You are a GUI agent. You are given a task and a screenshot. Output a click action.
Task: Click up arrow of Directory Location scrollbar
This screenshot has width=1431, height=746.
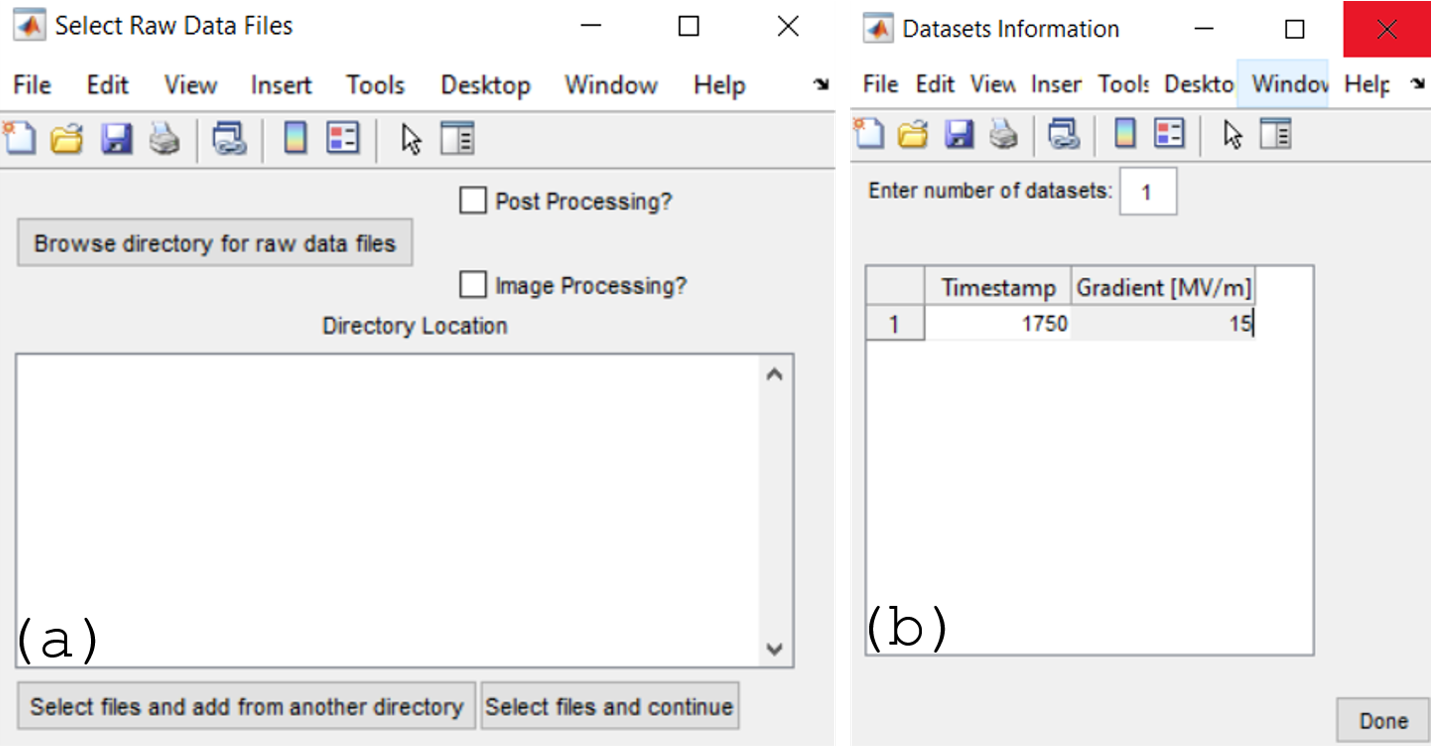click(x=774, y=375)
